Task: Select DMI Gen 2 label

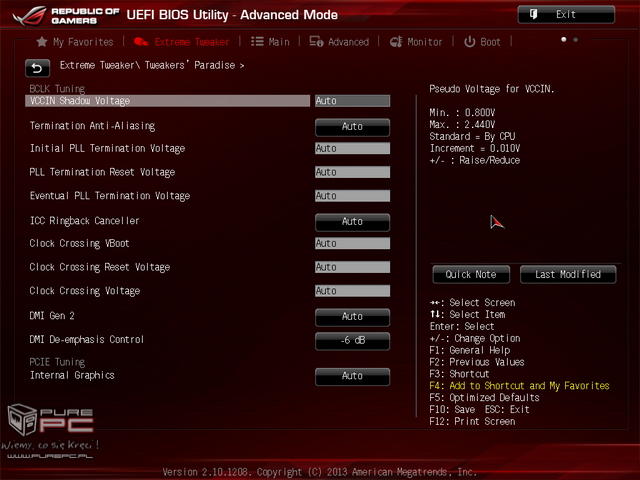Action: 52,316
